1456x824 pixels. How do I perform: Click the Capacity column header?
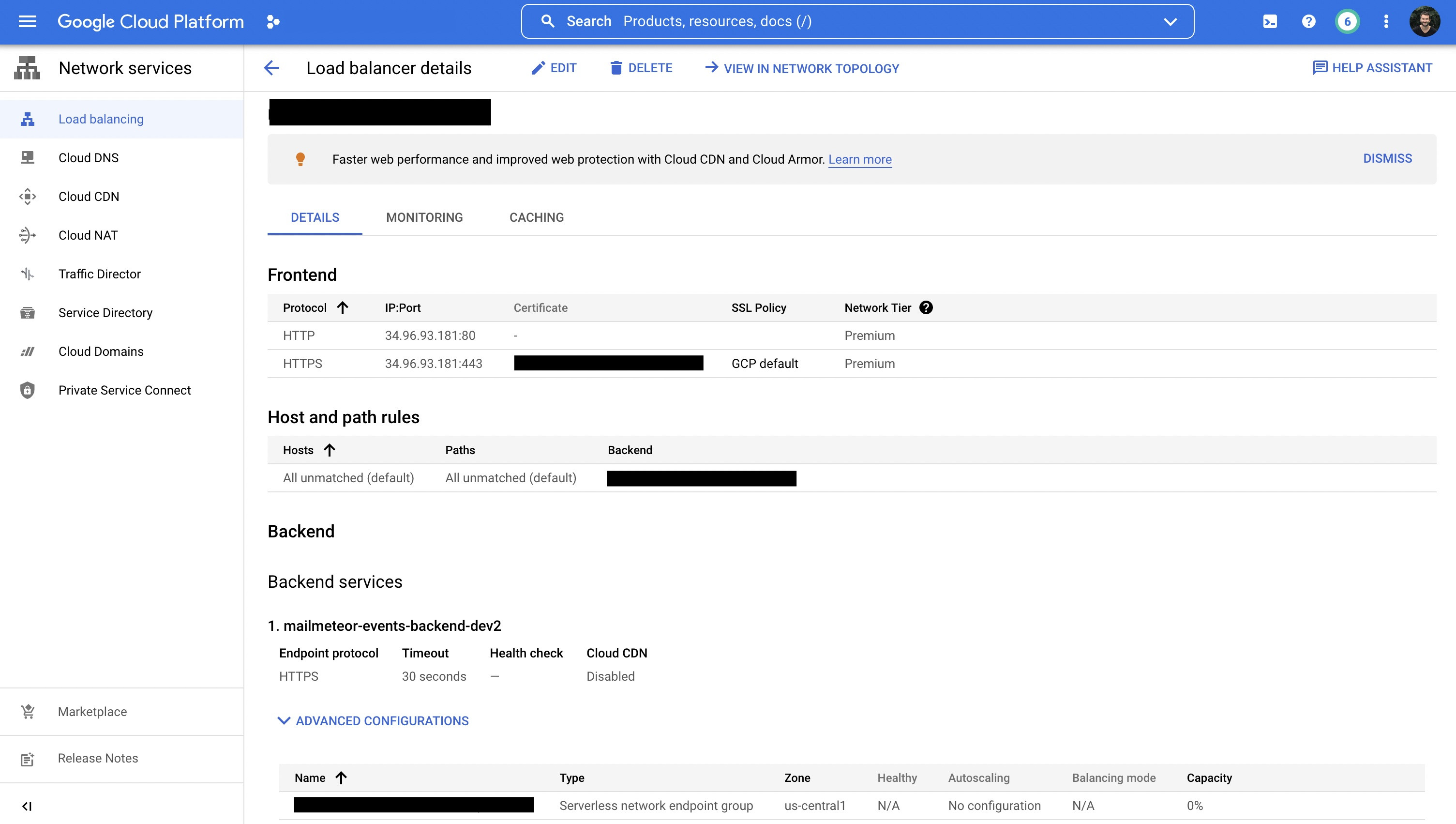[x=1209, y=778]
